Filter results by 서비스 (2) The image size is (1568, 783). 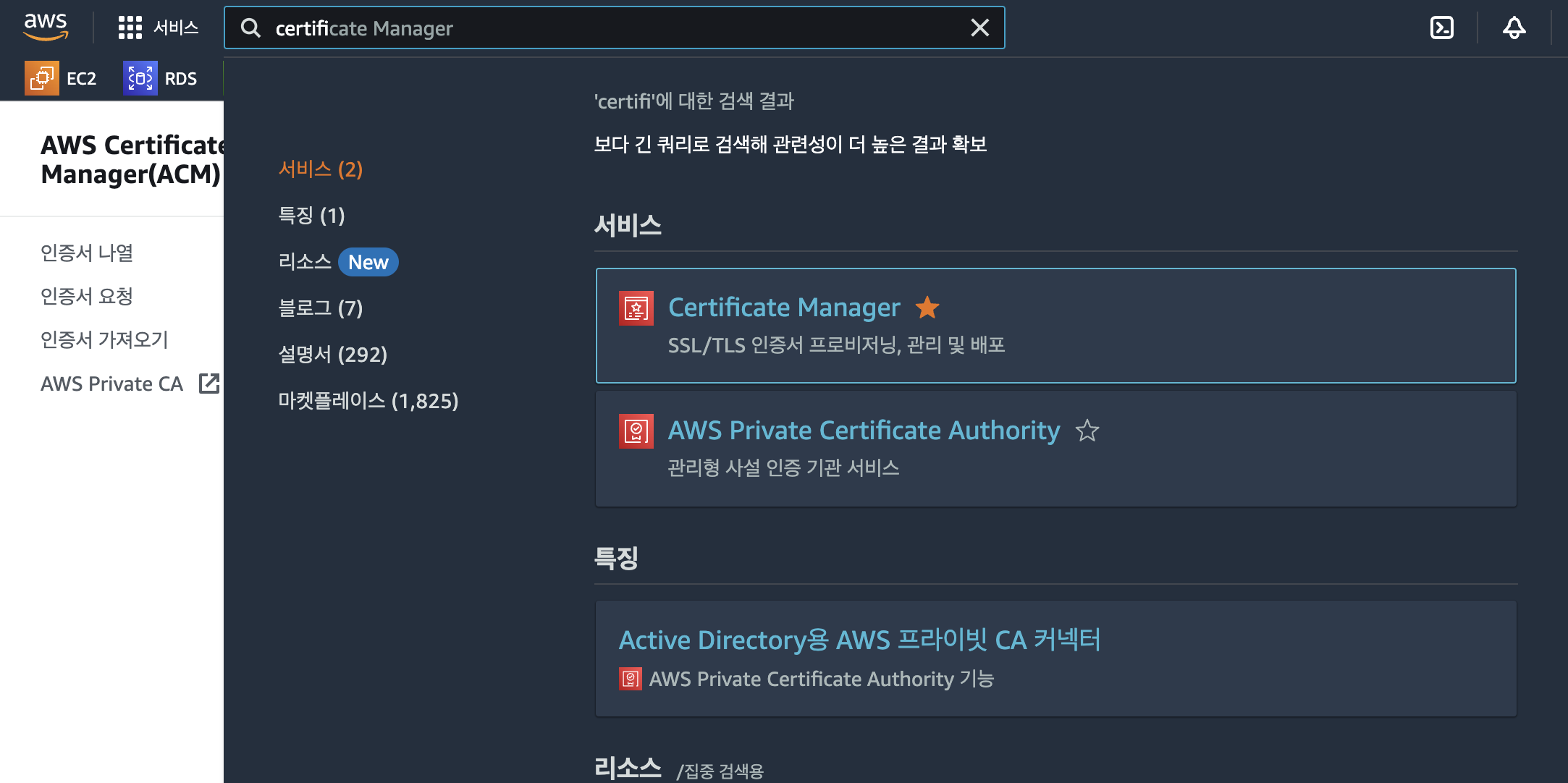click(x=320, y=169)
